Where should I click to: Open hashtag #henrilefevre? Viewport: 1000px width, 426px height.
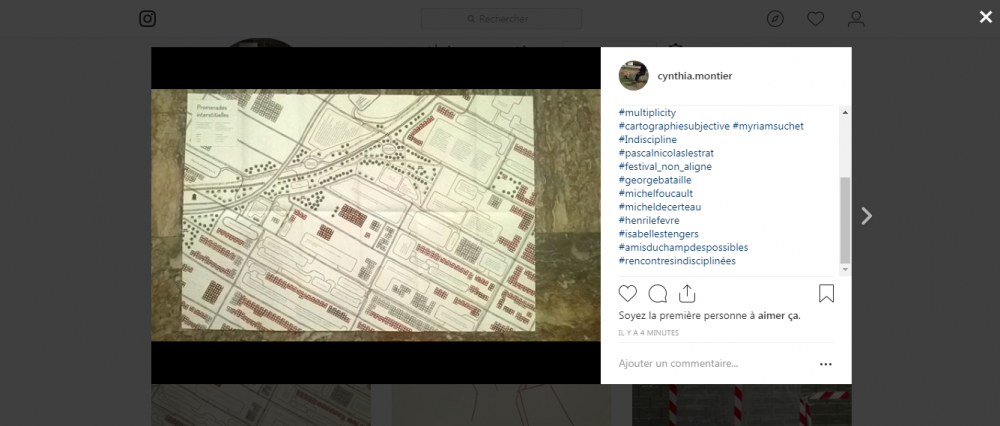(649, 221)
